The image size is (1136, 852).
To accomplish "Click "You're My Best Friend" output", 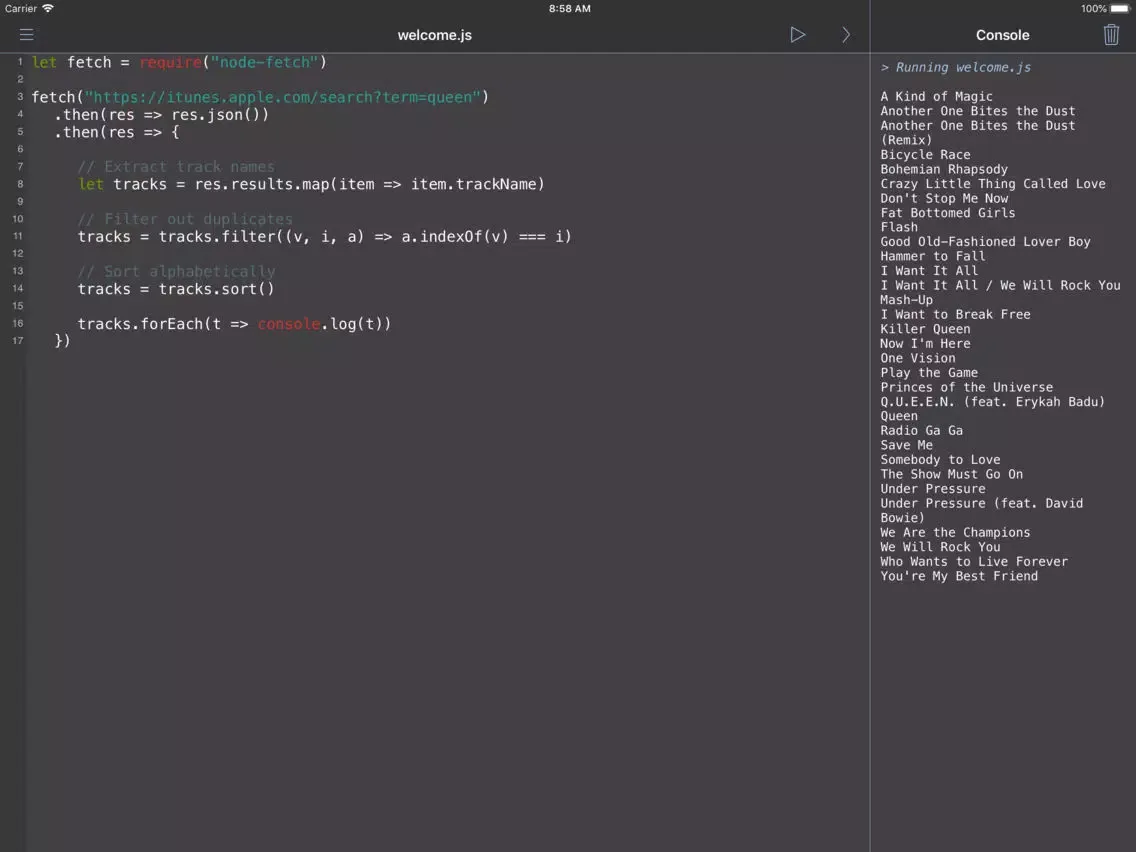I will (958, 576).
